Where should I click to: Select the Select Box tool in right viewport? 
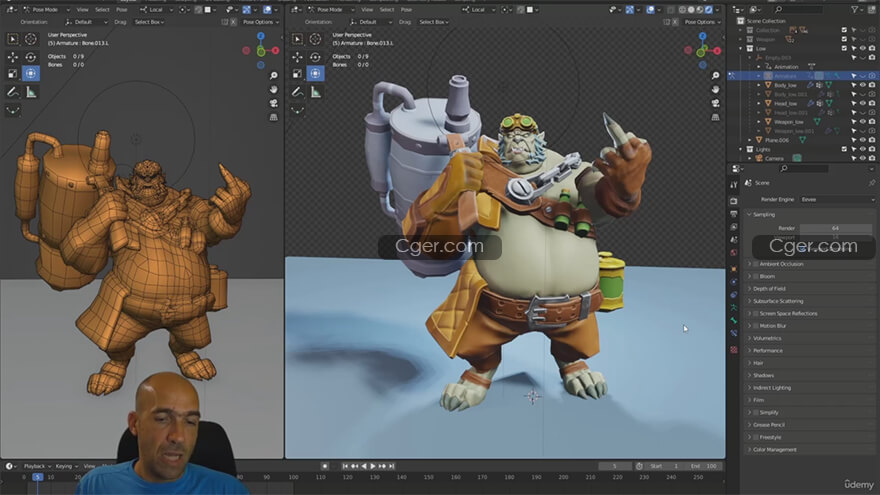point(297,39)
